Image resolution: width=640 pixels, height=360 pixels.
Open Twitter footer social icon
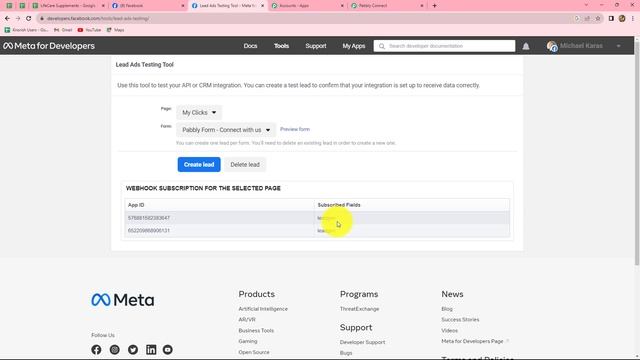(x=133, y=350)
